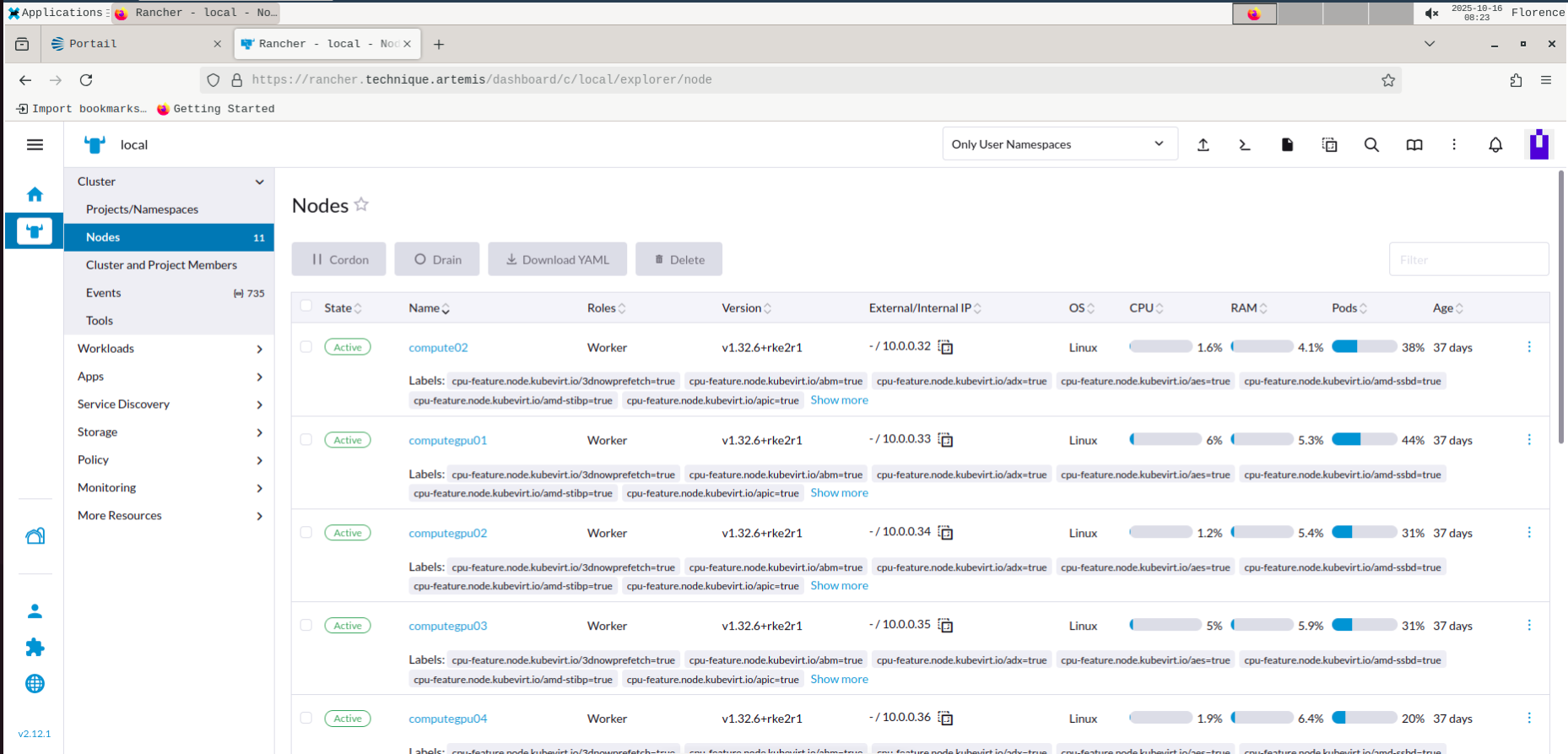This screenshot has height=754, width=1568.
Task: Expand the More Resources section
Action: (259, 516)
